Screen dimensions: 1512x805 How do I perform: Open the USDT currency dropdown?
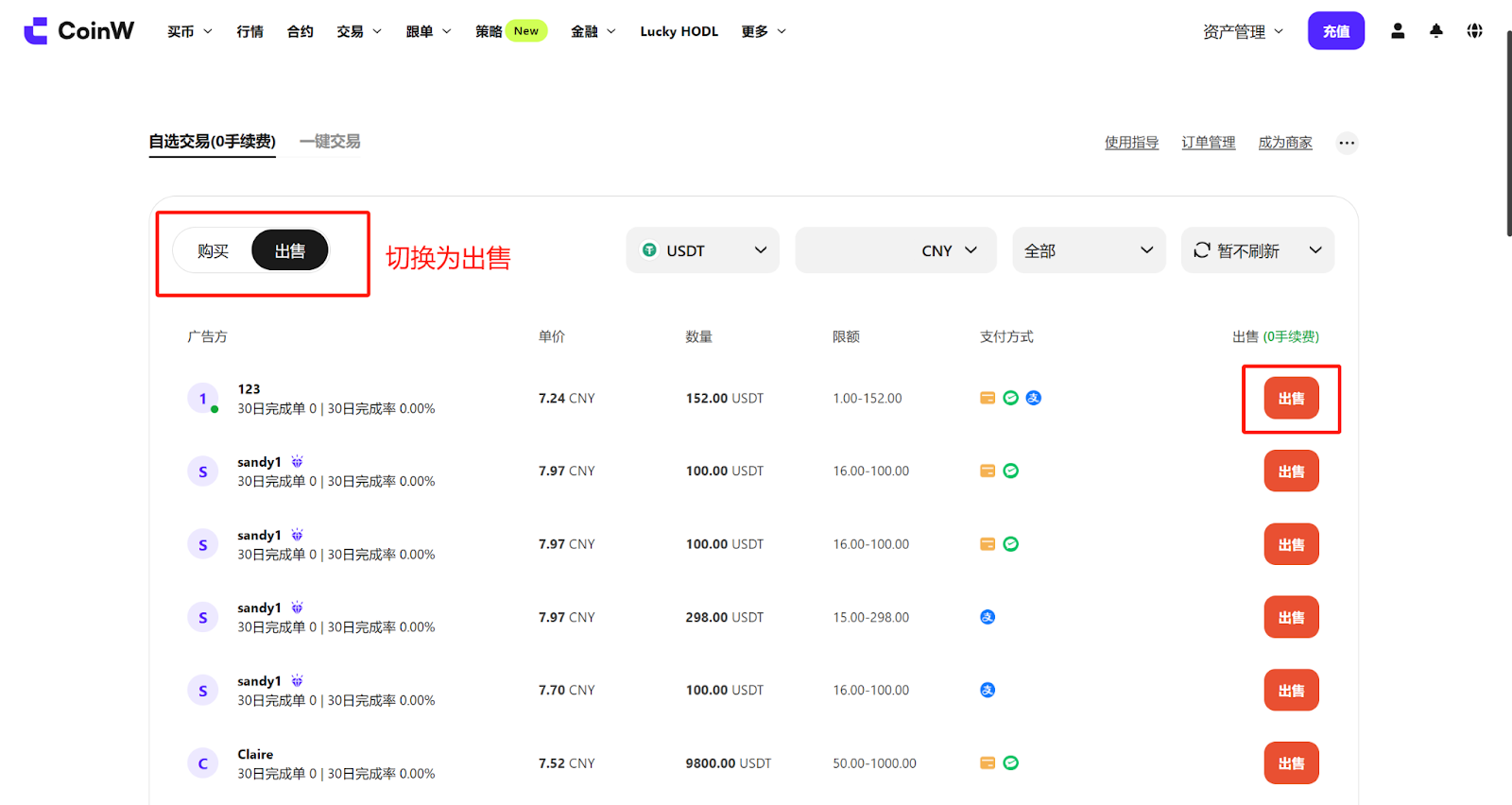703,250
